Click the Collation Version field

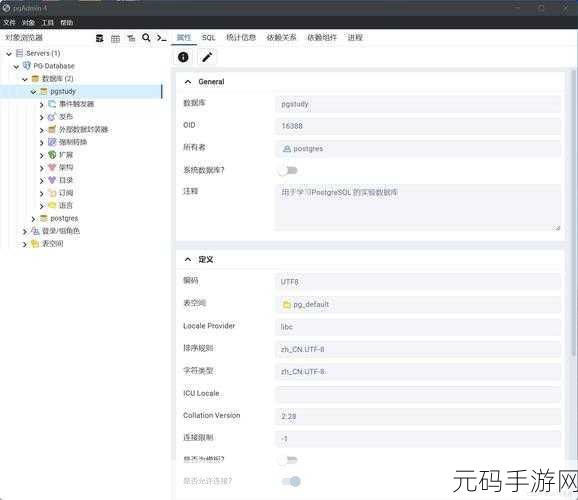pos(418,416)
